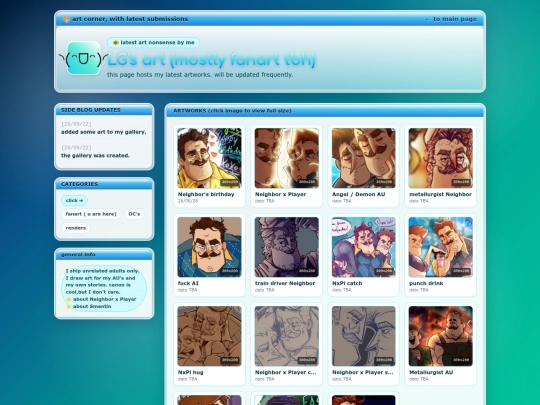Click the 'Metallurgist AU' caption text
Screen dimensions: 540x405
click(x=431, y=372)
